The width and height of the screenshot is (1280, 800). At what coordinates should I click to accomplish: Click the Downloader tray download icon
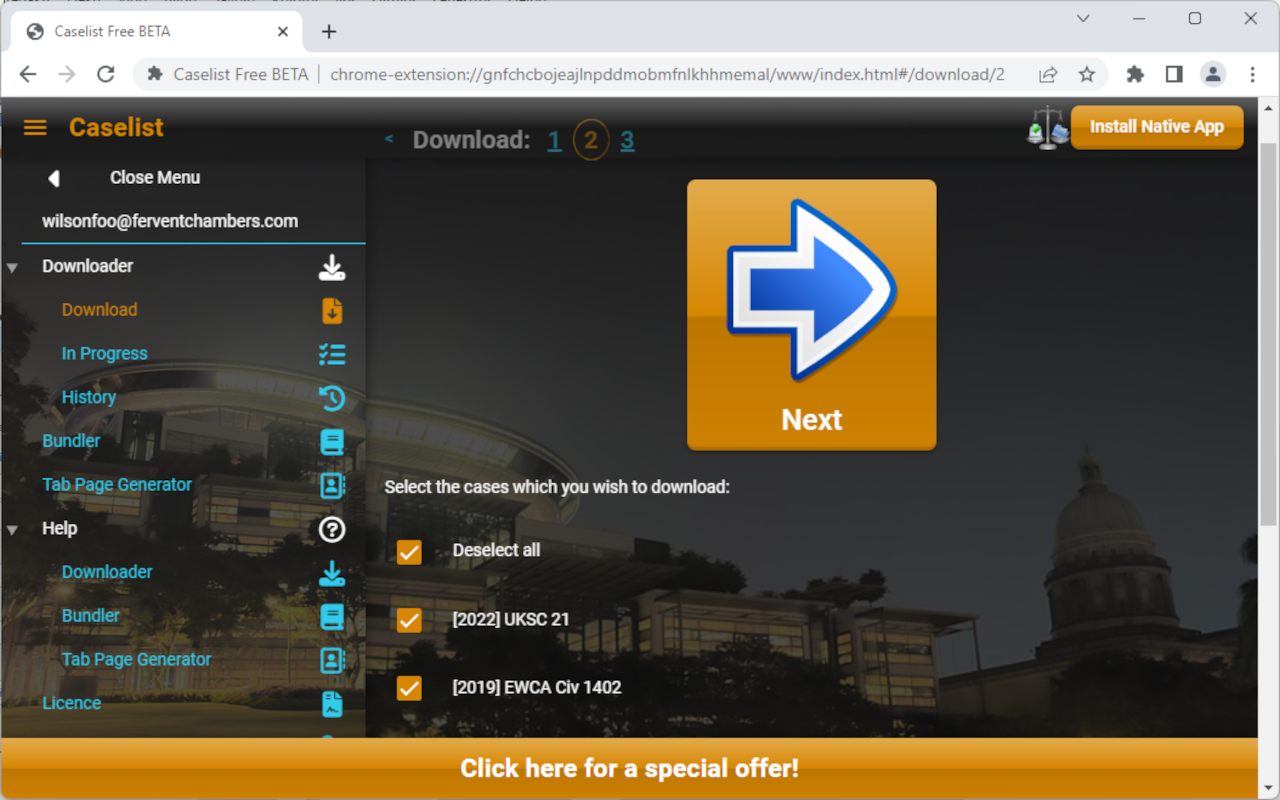pyautogui.click(x=332, y=267)
